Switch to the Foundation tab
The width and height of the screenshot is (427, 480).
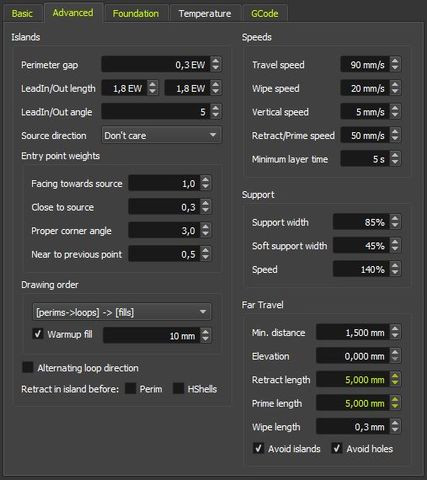coord(136,13)
